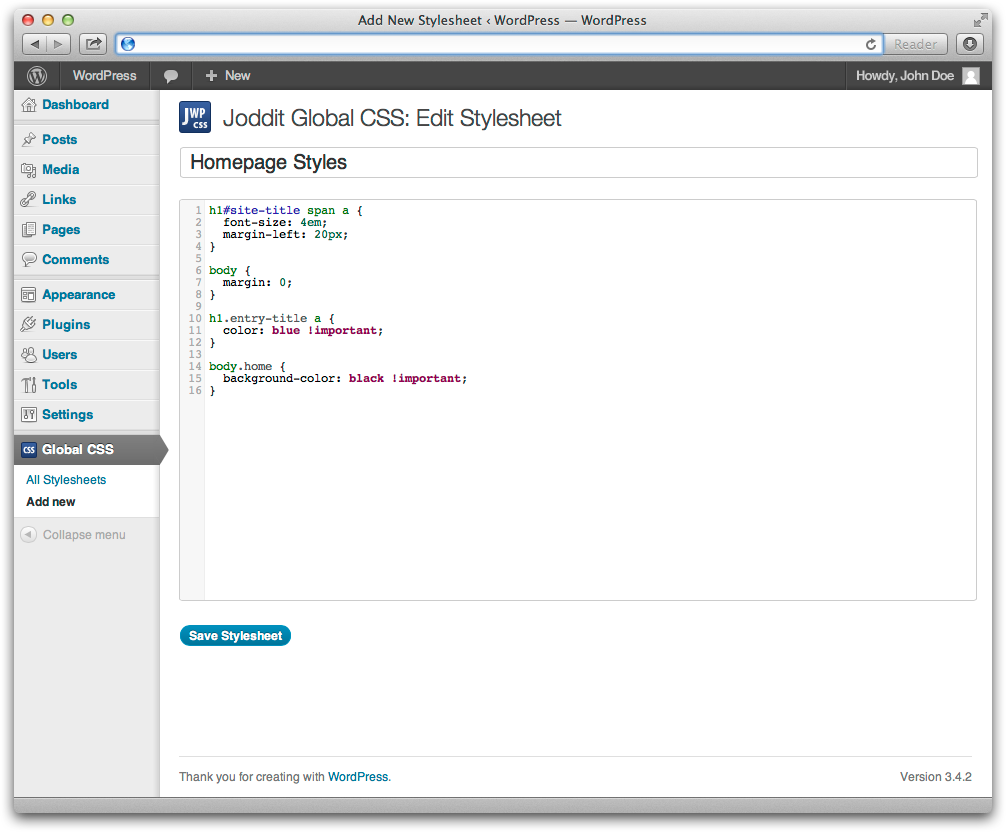The width and height of the screenshot is (1006, 832).
Task: Click the 'background-color: black !important;' code line
Action: (345, 378)
